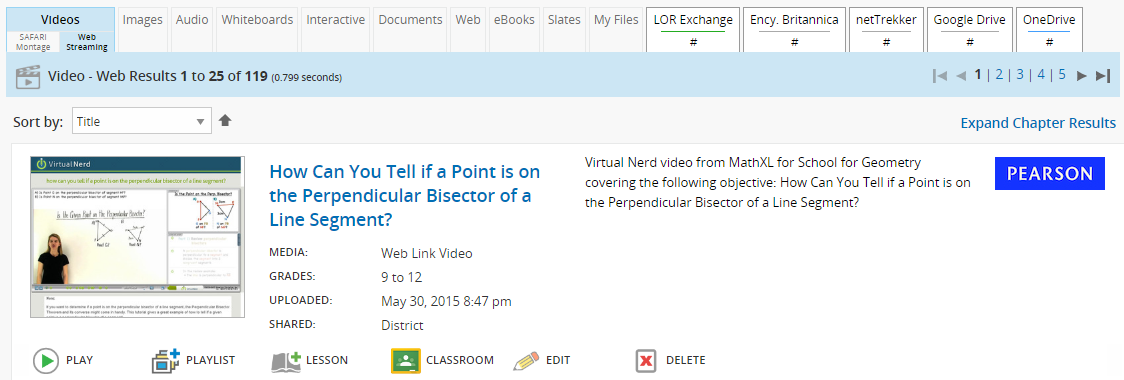
Task: Open the perpendicular bisector video title link
Action: click(x=404, y=195)
